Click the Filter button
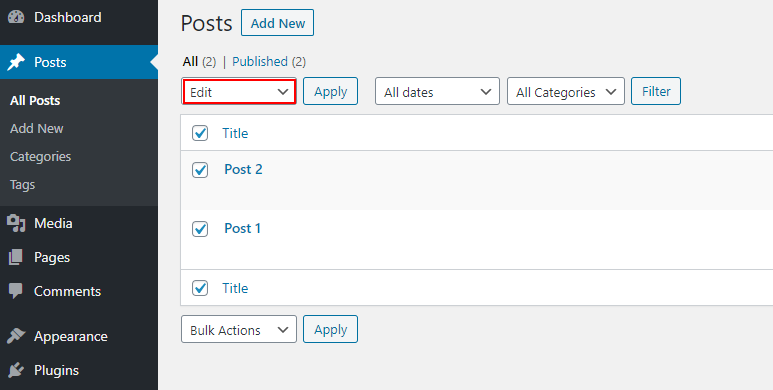 click(x=656, y=91)
